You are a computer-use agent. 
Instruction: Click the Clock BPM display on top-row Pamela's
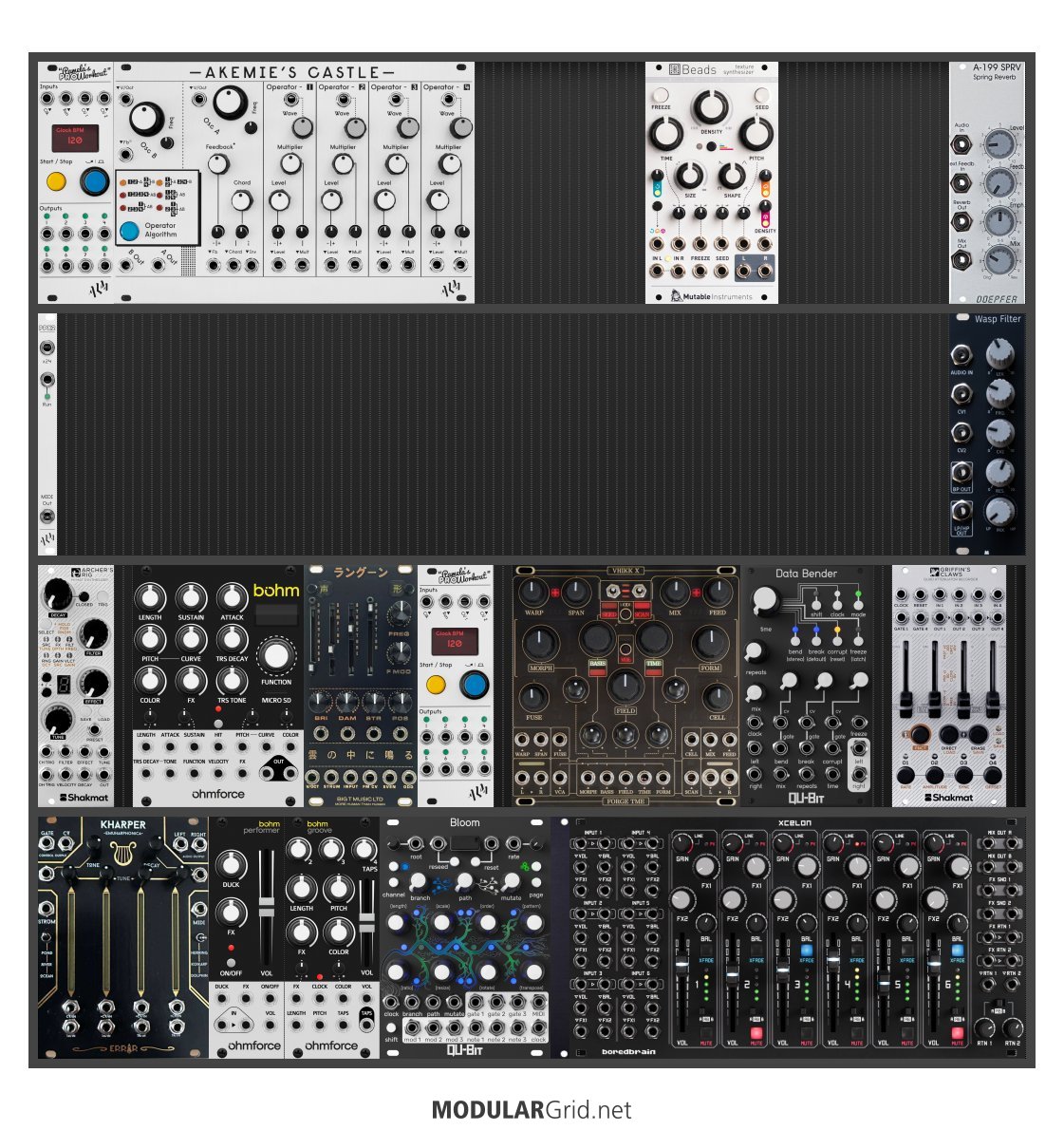(x=75, y=137)
